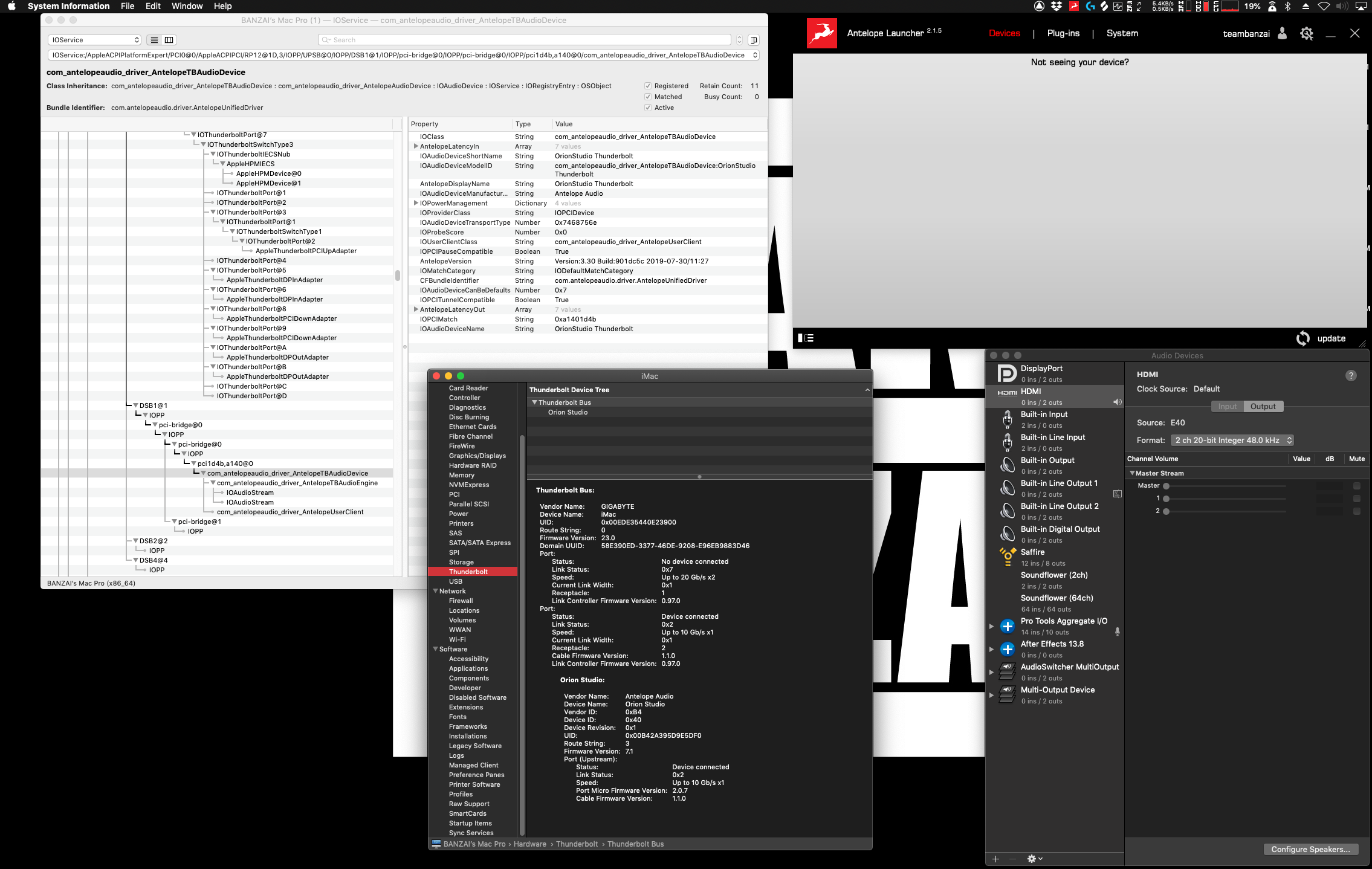
Task: Select USB in System Information sidebar
Action: pos(456,581)
